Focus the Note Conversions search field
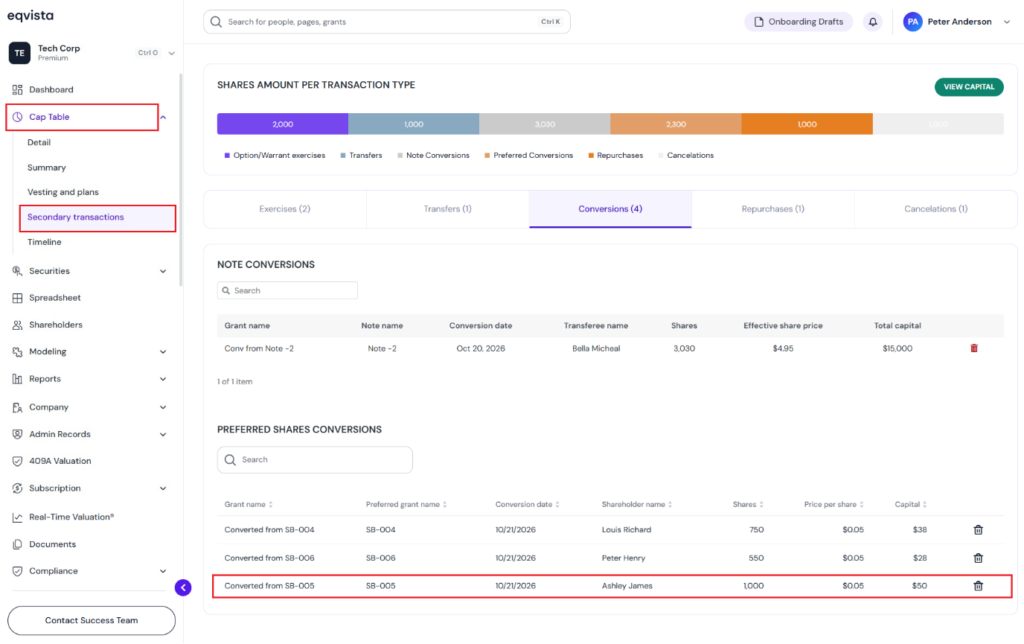 pyautogui.click(x=287, y=291)
